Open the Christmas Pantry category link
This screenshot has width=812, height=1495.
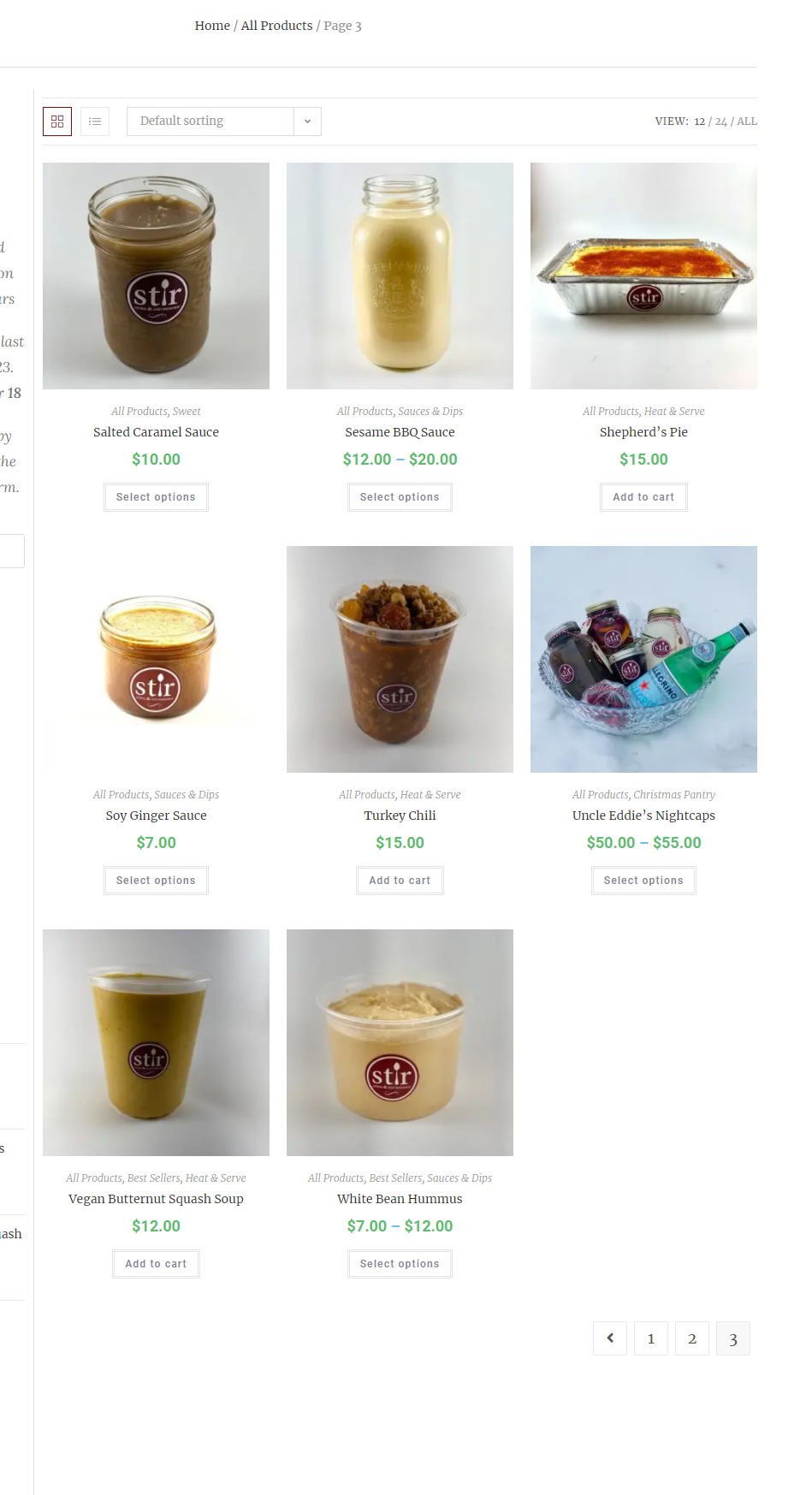tap(674, 795)
